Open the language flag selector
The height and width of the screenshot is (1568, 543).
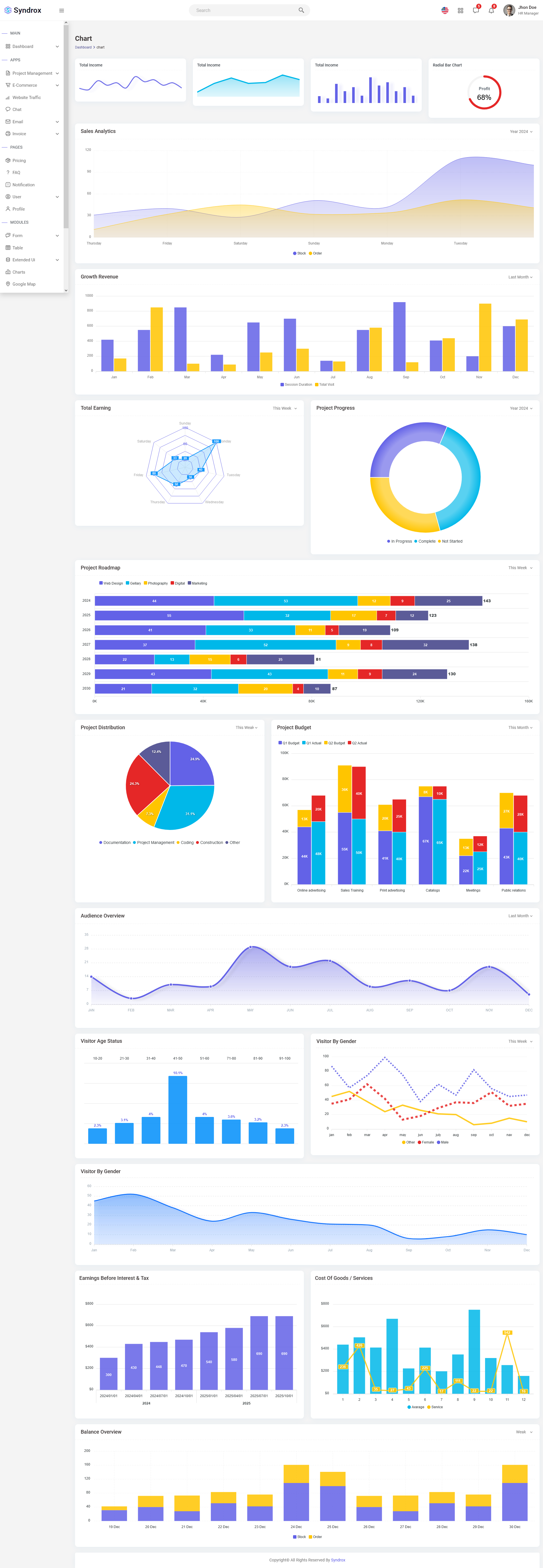445,10
